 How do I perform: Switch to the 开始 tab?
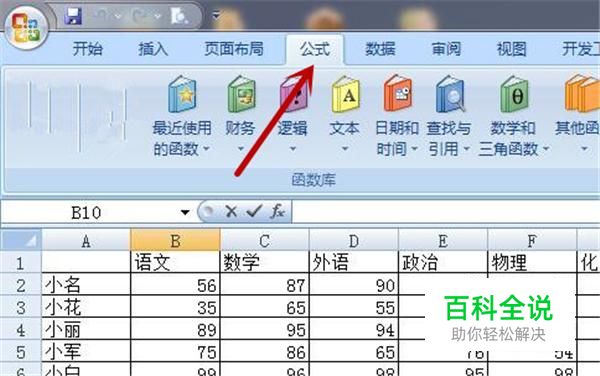(88, 49)
